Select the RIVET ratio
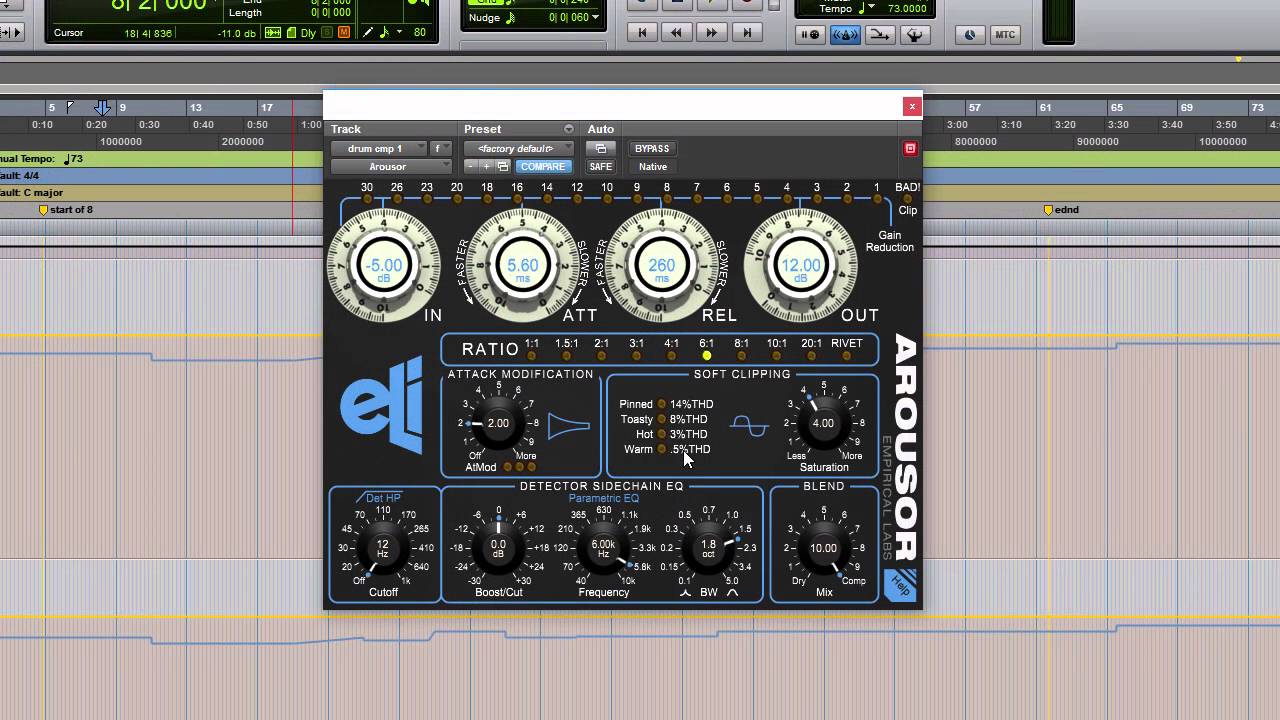Image resolution: width=1280 pixels, height=720 pixels. (x=847, y=349)
